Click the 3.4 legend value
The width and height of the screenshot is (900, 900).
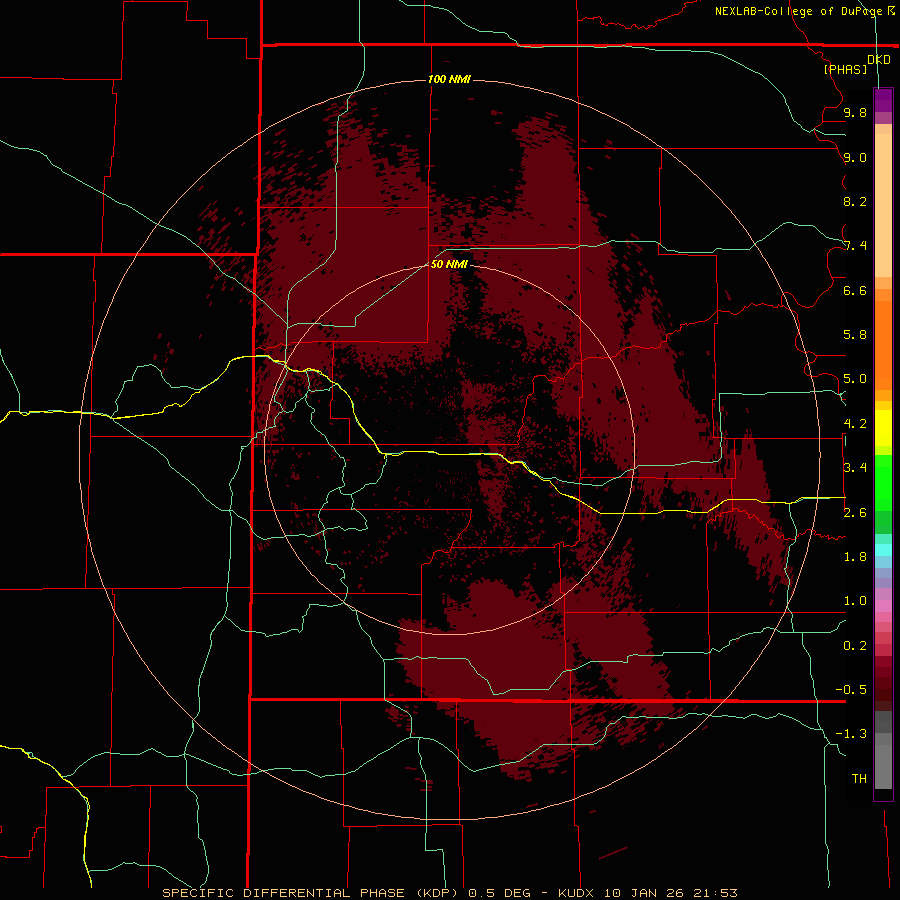(x=855, y=468)
